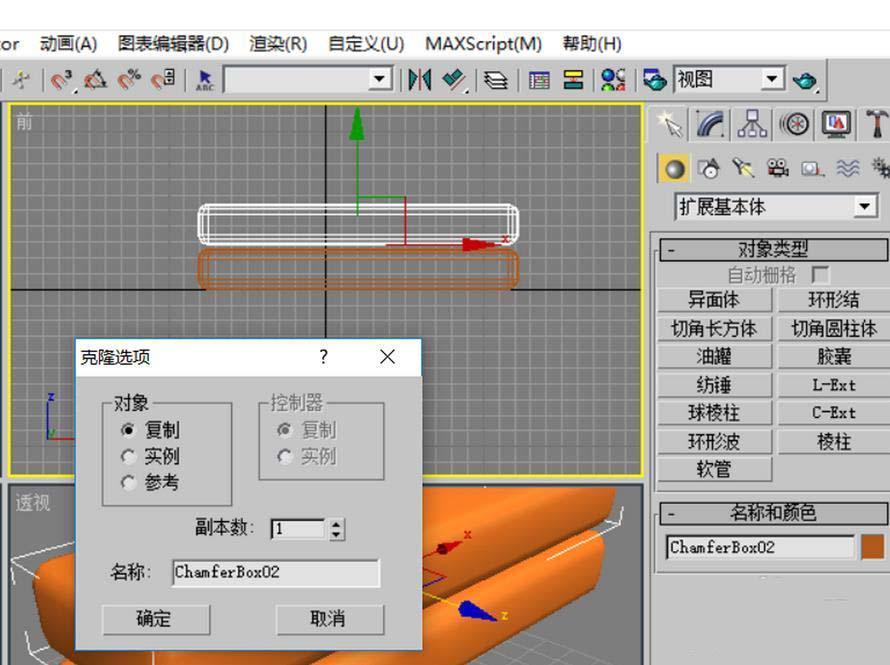Select the 实例 object radio button
The image size is (890, 665).
tap(128, 456)
